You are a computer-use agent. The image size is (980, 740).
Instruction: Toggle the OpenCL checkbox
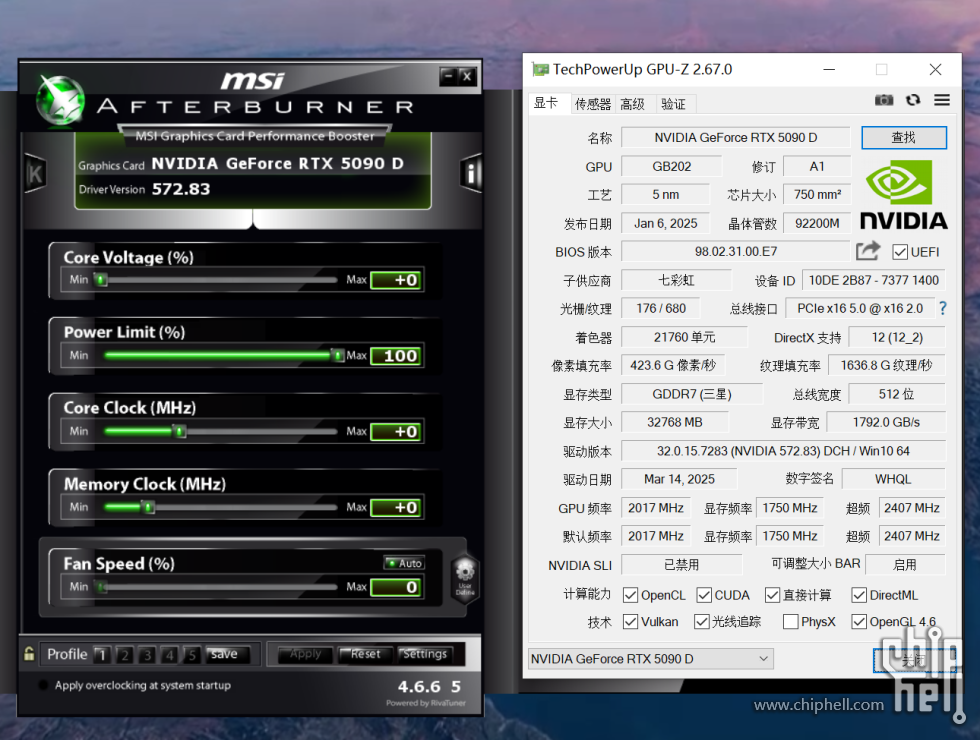(x=630, y=595)
